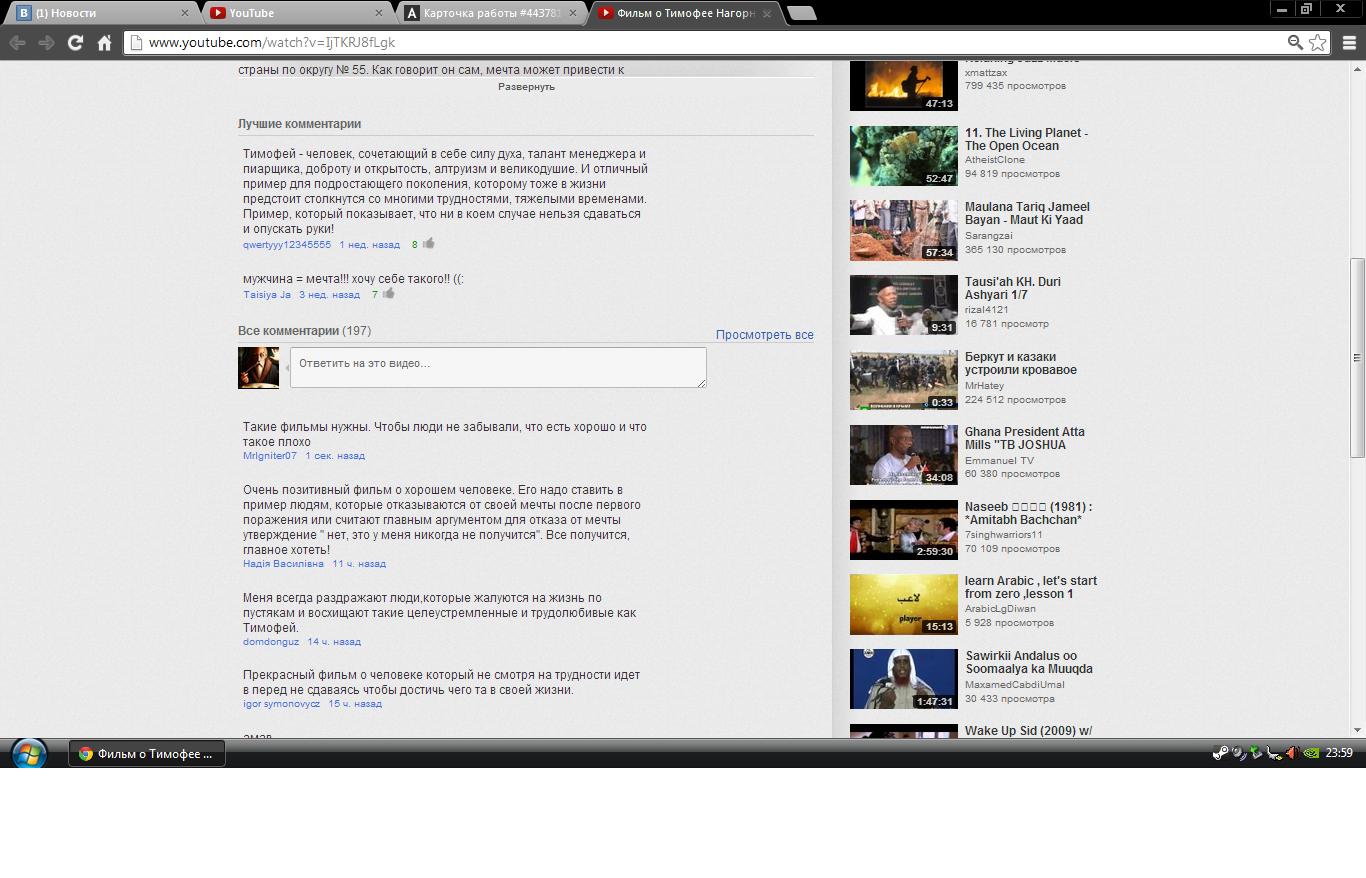
Task: Visit Надія Василівна's channel link
Action: 283,563
